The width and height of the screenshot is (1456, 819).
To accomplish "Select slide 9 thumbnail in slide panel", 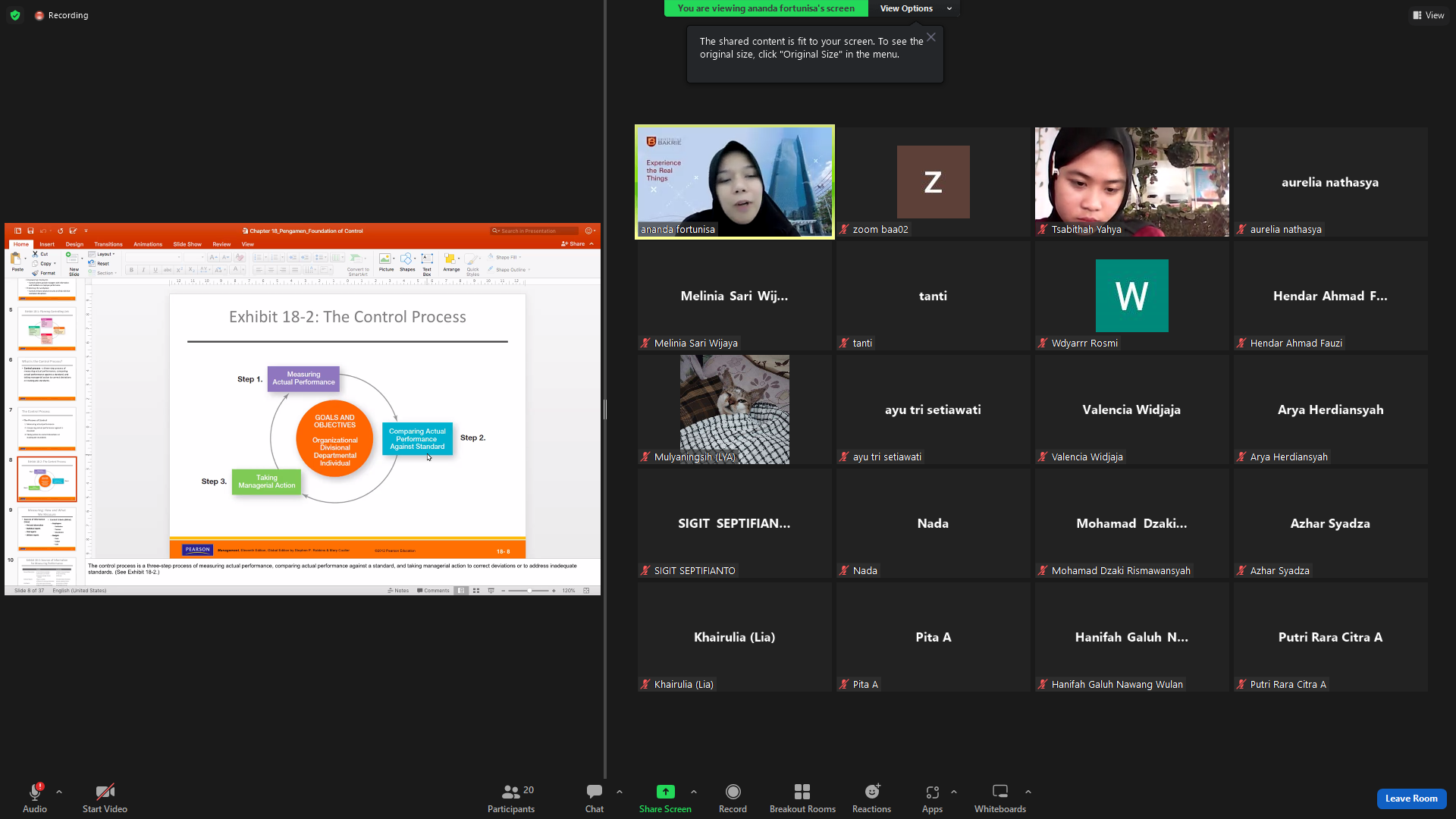I will 47,529.
